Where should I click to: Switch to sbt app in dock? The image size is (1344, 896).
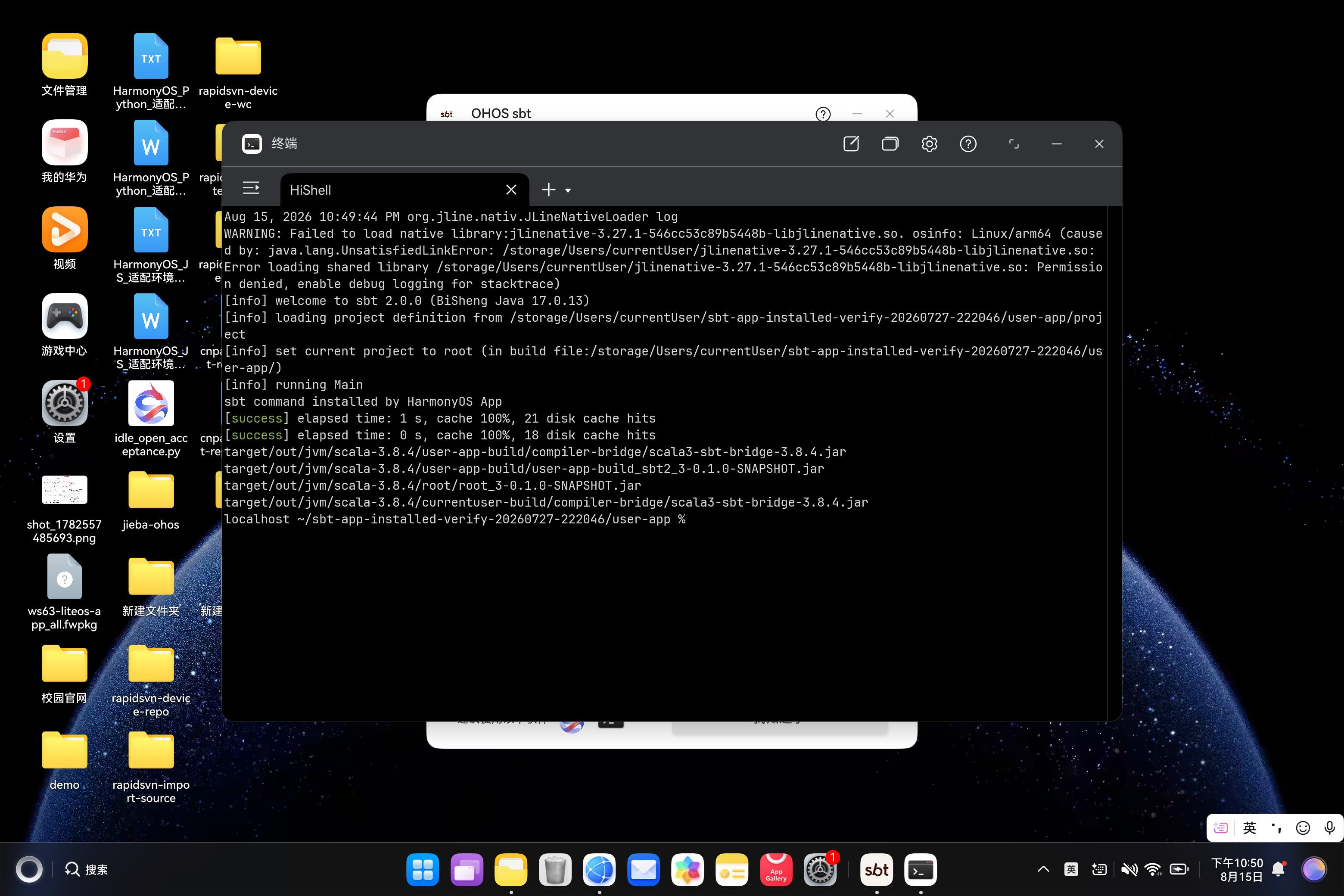pos(877,870)
